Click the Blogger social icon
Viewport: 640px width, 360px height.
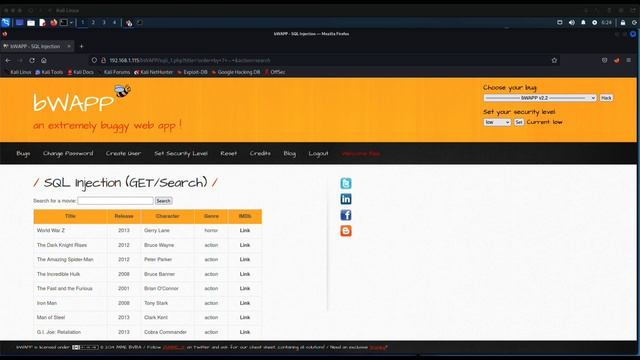[x=346, y=231]
